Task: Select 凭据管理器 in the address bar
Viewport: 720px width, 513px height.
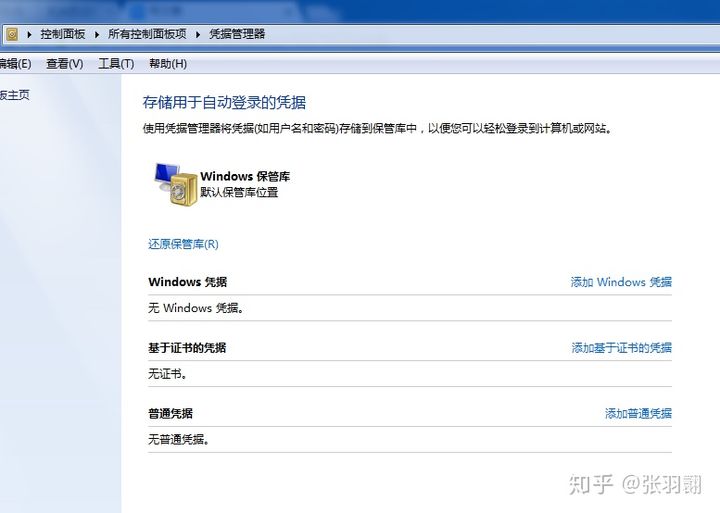Action: pos(237,34)
